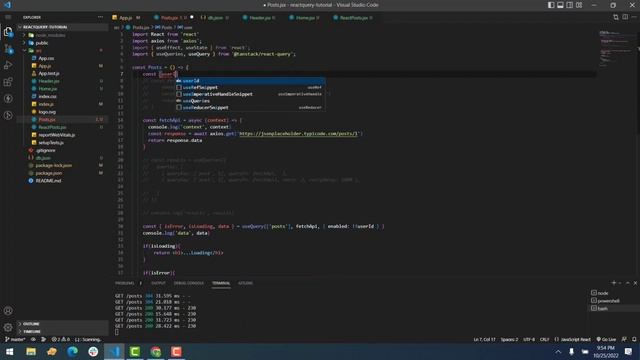Screen dimensions: 640x360
Task: Switch to the Home.jsx editor tab
Action: click(304, 18)
